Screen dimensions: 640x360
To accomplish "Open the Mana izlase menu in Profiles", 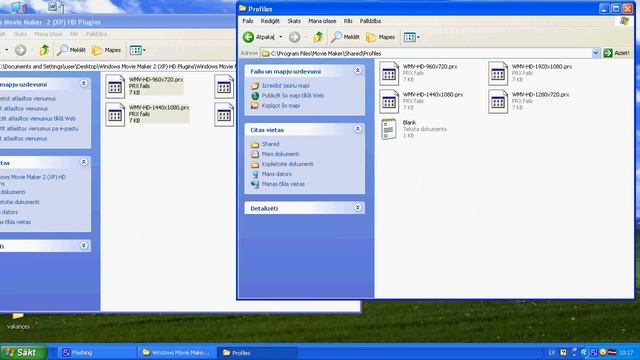I will [x=322, y=21].
